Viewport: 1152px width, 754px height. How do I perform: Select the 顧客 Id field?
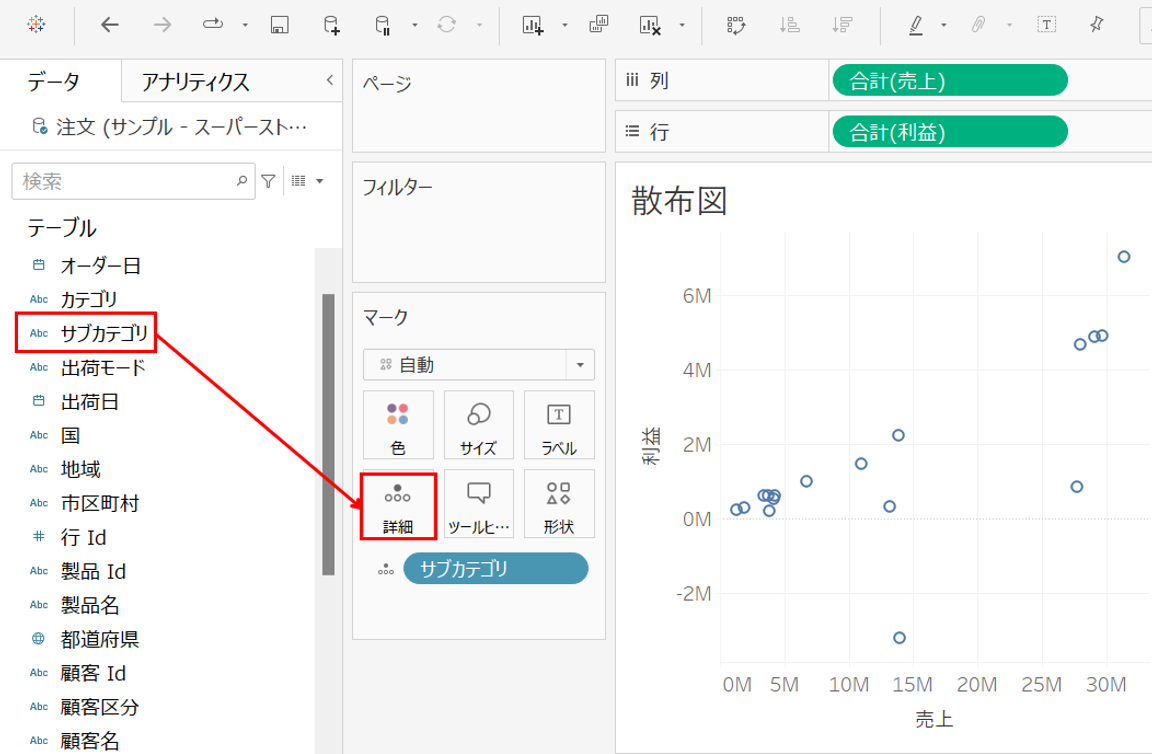tap(93, 672)
